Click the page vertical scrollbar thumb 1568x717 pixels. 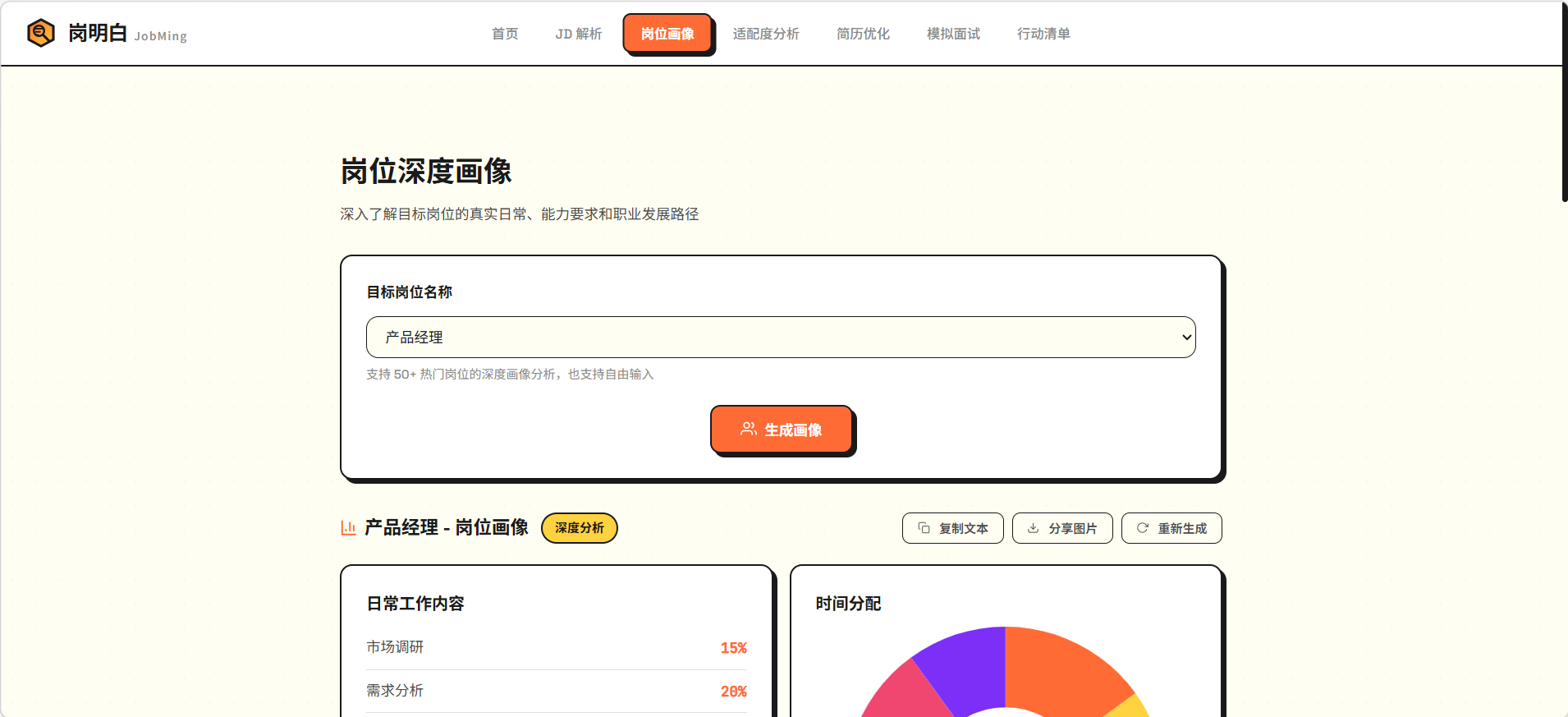click(1564, 103)
